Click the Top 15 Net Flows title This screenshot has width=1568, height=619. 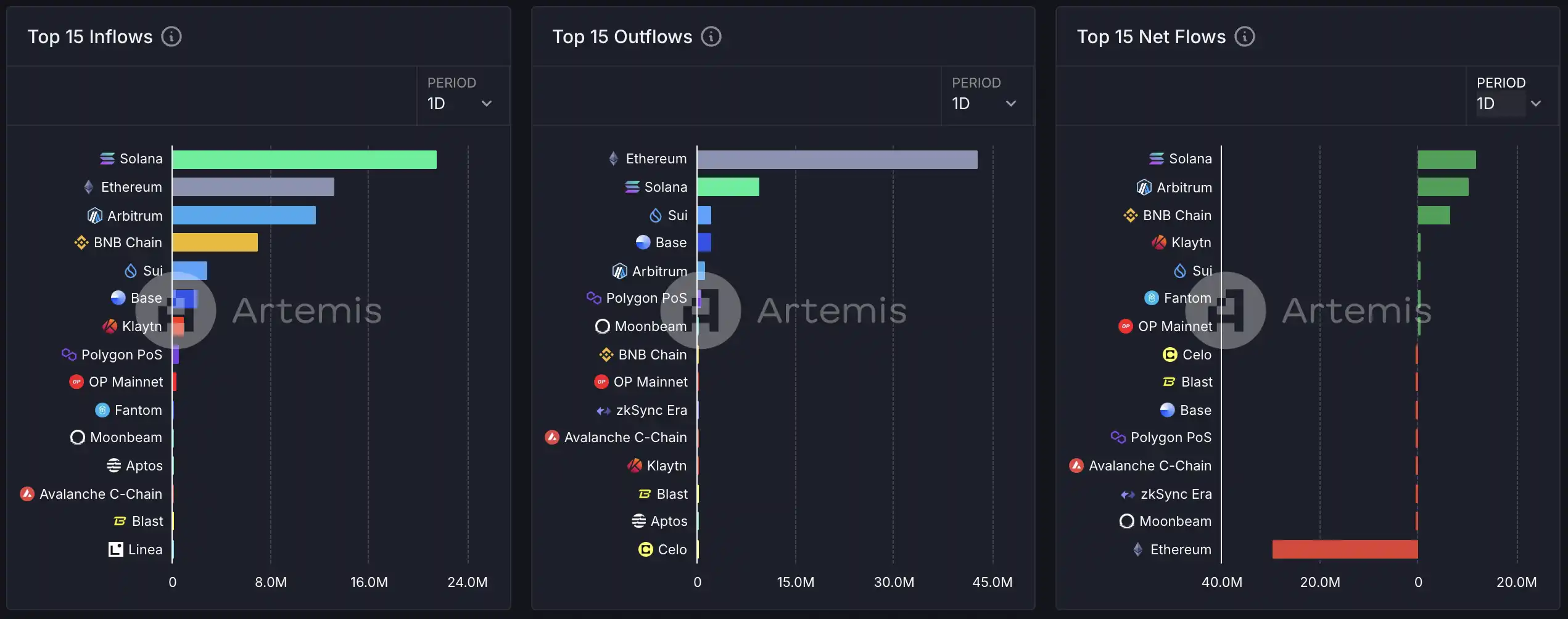click(1151, 37)
